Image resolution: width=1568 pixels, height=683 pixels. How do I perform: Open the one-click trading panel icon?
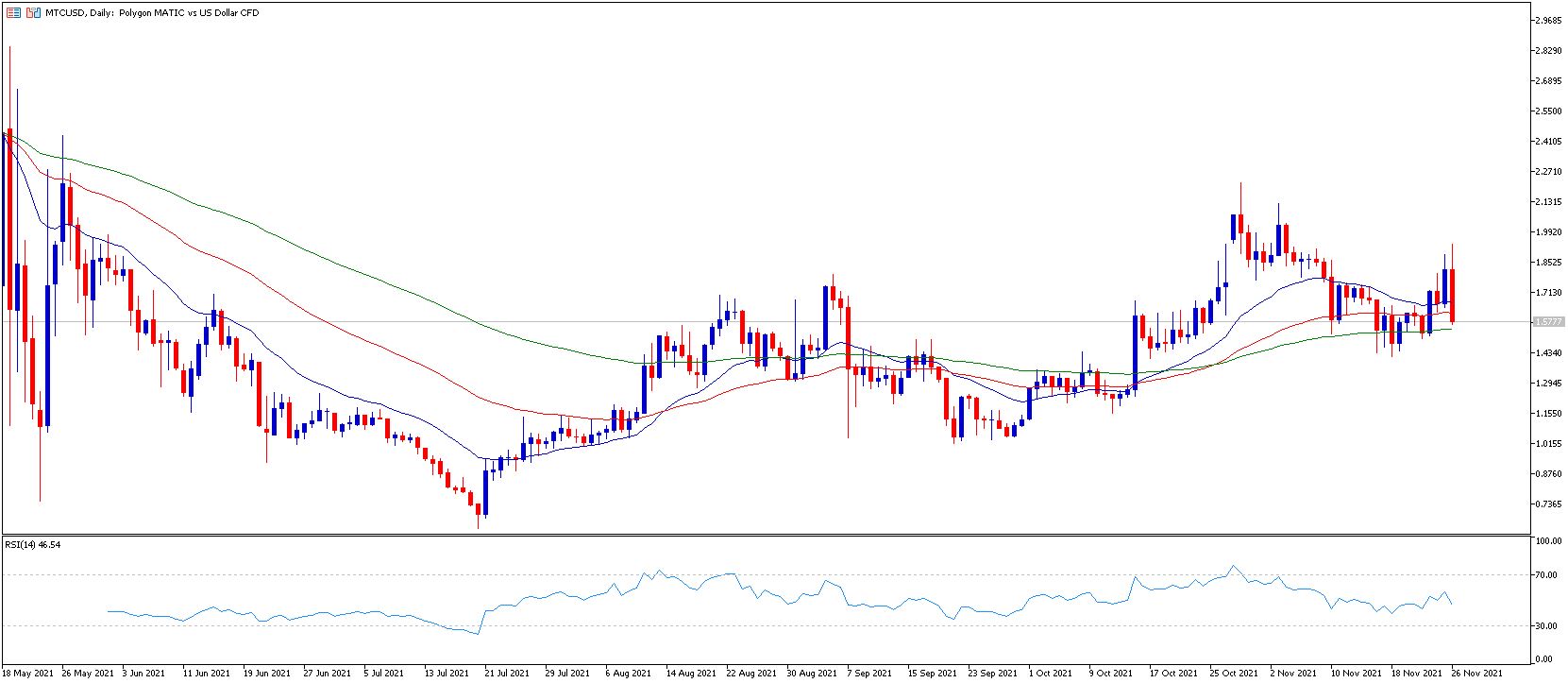point(13,13)
